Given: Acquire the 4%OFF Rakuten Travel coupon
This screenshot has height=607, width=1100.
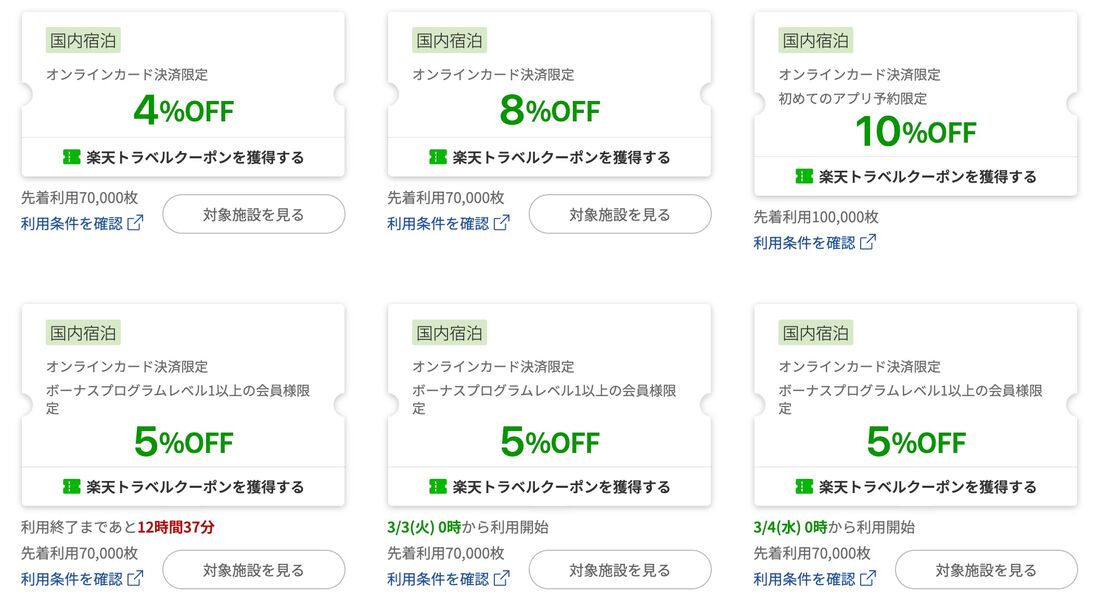Looking at the screenshot, I should click(182, 157).
